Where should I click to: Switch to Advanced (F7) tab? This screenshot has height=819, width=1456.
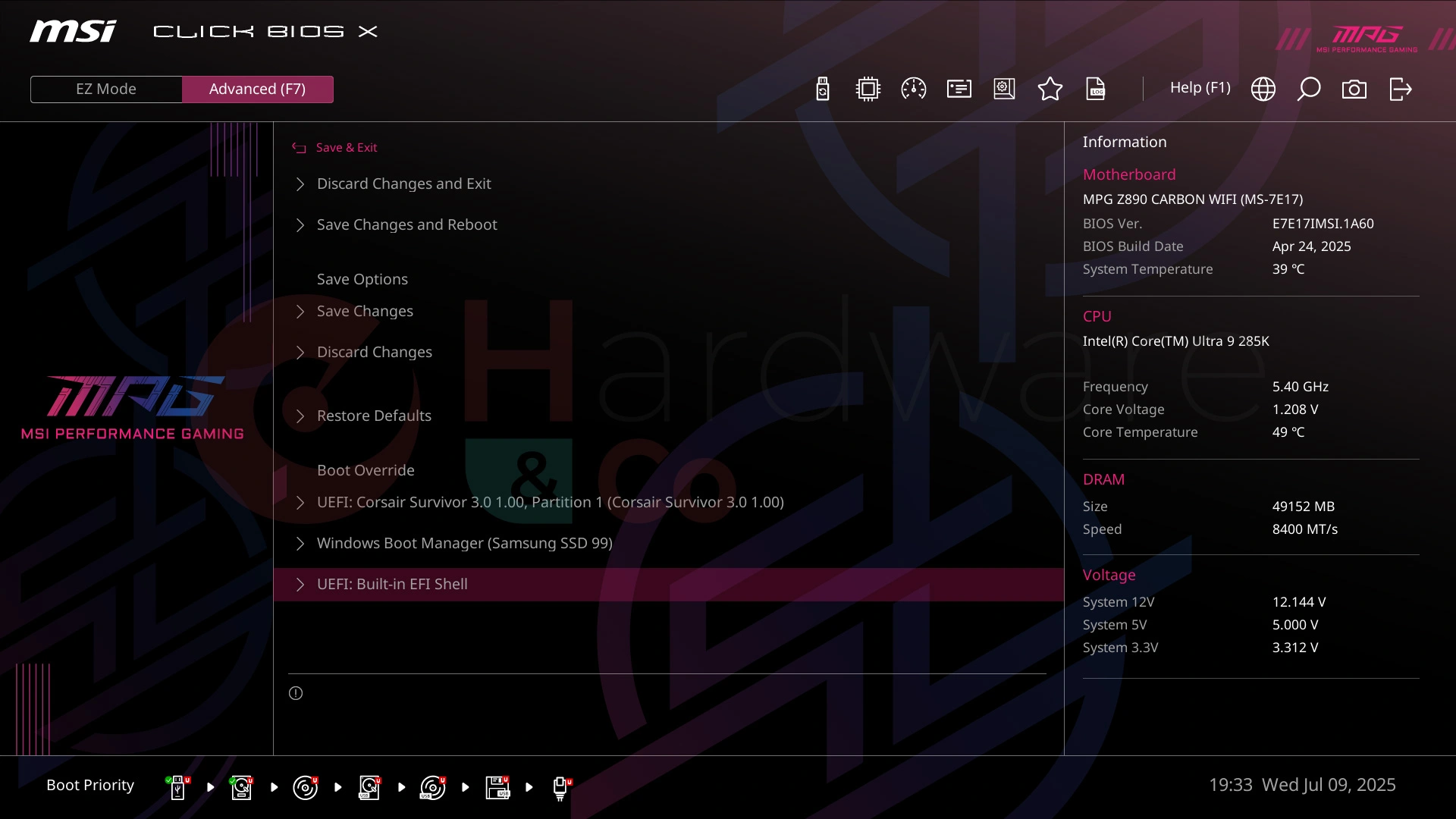[257, 89]
